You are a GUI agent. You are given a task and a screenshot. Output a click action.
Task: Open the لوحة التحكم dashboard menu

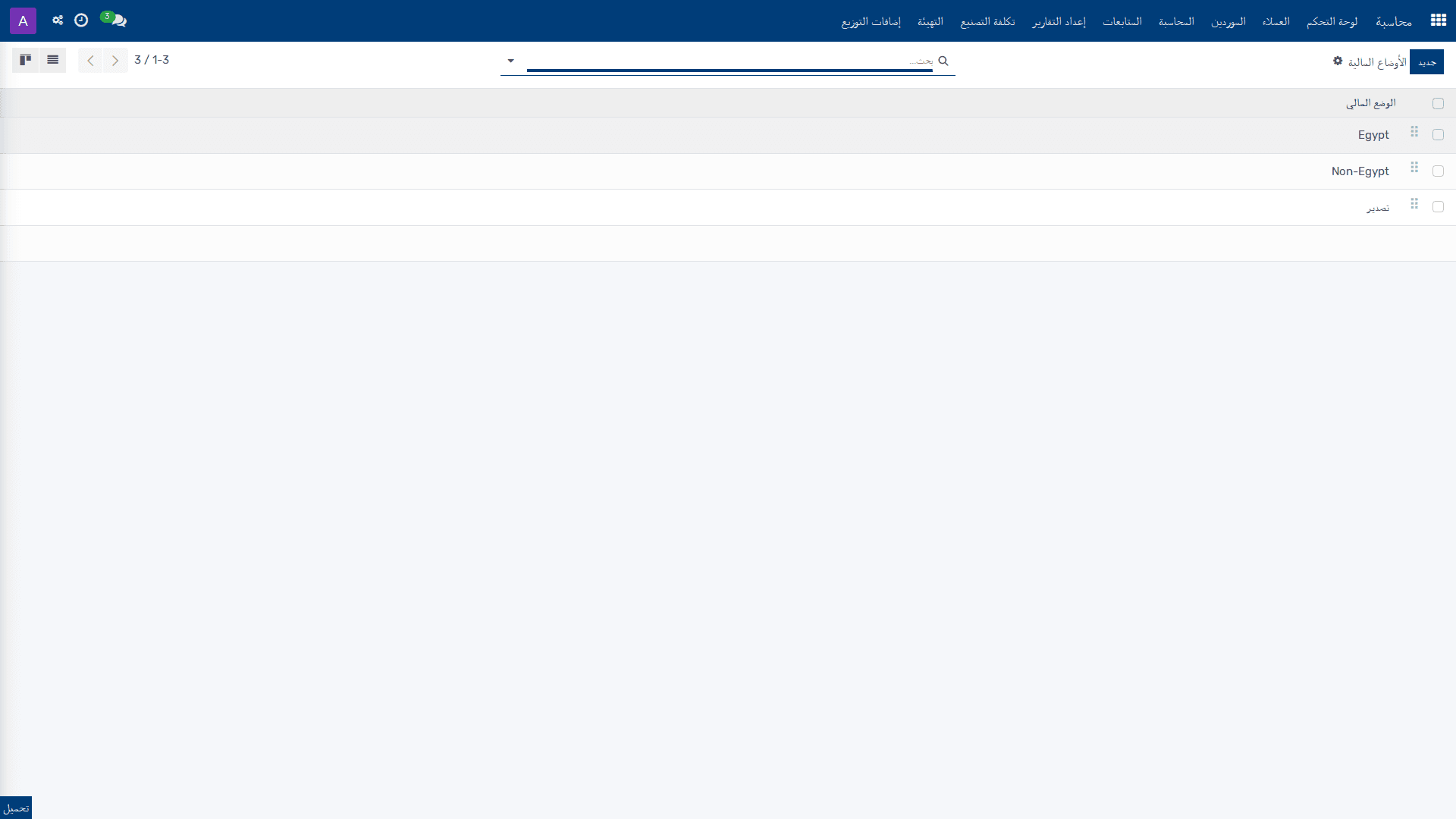[1332, 21]
